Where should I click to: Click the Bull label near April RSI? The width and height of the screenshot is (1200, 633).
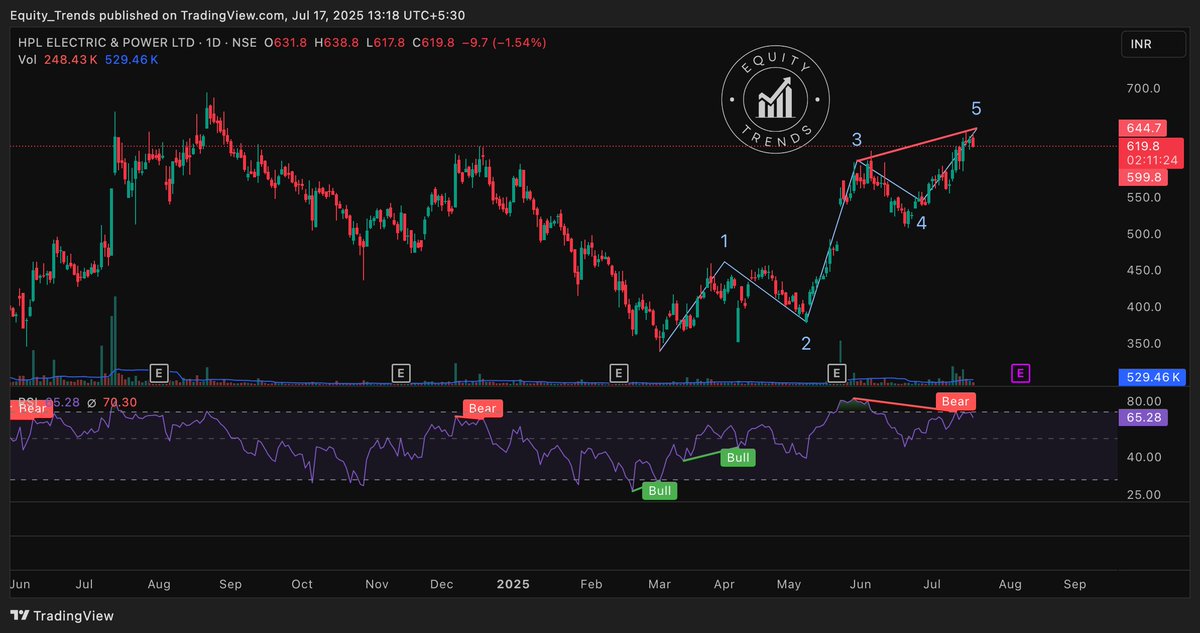pyautogui.click(x=740, y=457)
